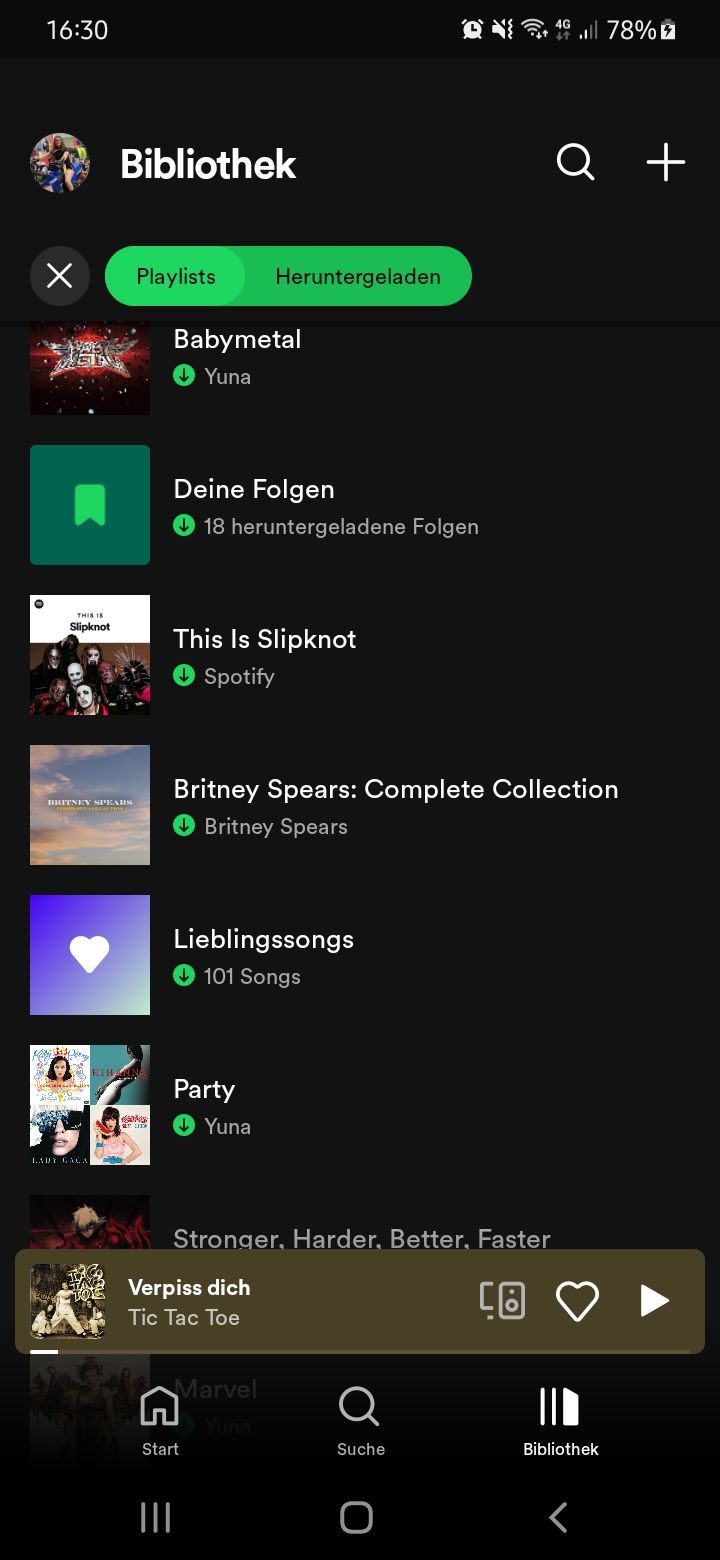This screenshot has width=720, height=1560.
Task: Open the profile avatar picture
Action: click(x=60, y=163)
